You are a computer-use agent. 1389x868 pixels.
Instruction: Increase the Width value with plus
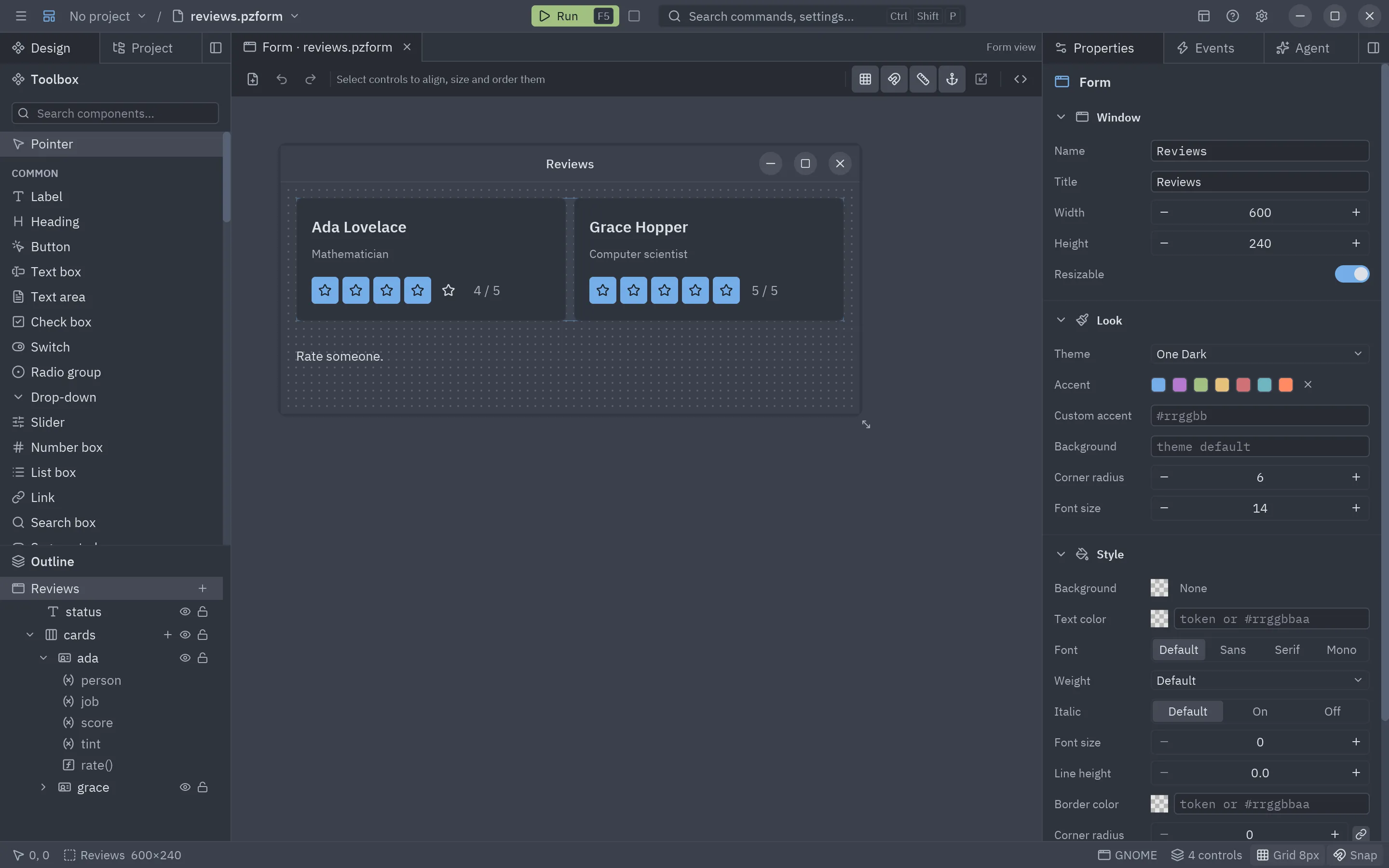[1356, 212]
